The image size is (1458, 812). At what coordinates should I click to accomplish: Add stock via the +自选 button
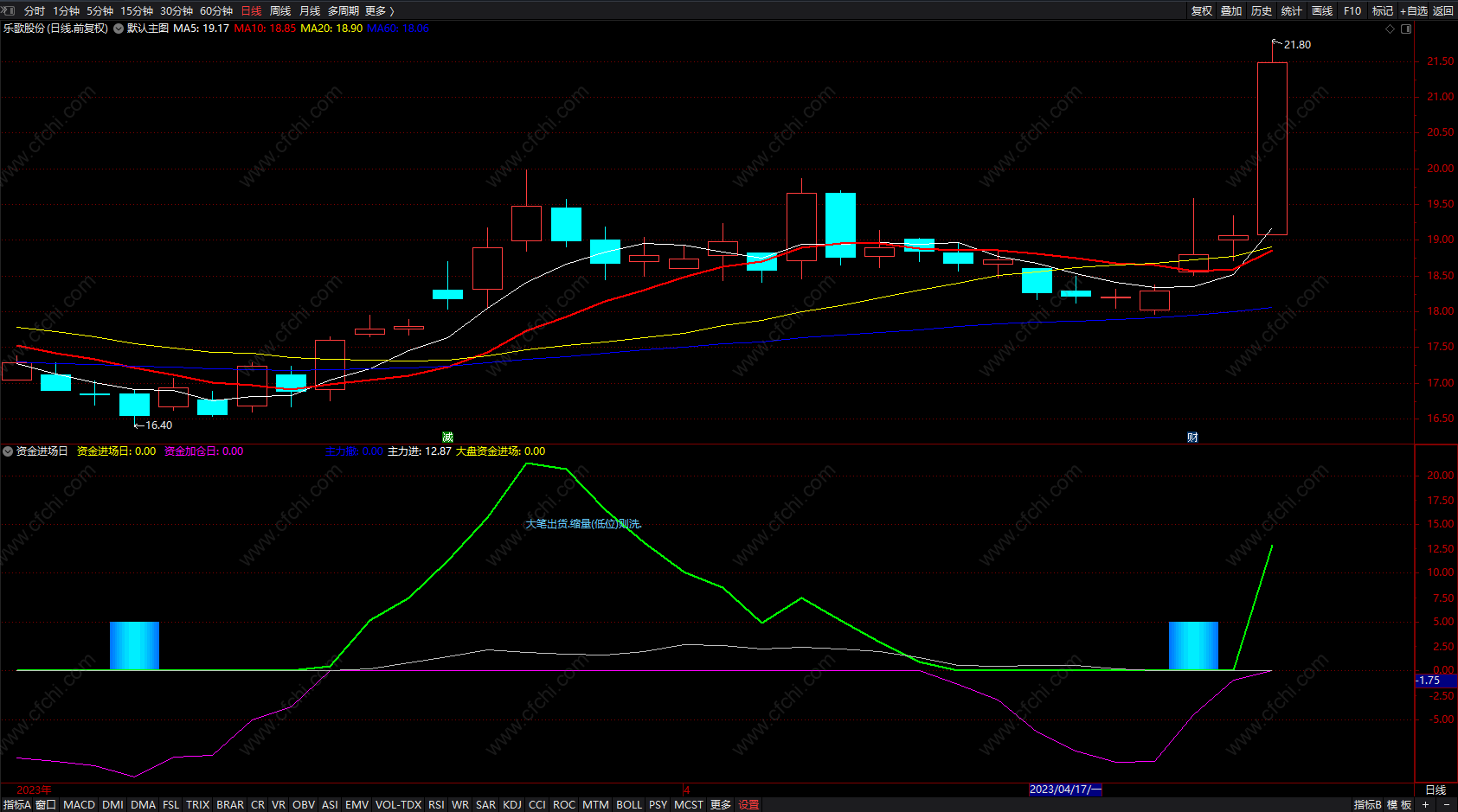point(1414,10)
